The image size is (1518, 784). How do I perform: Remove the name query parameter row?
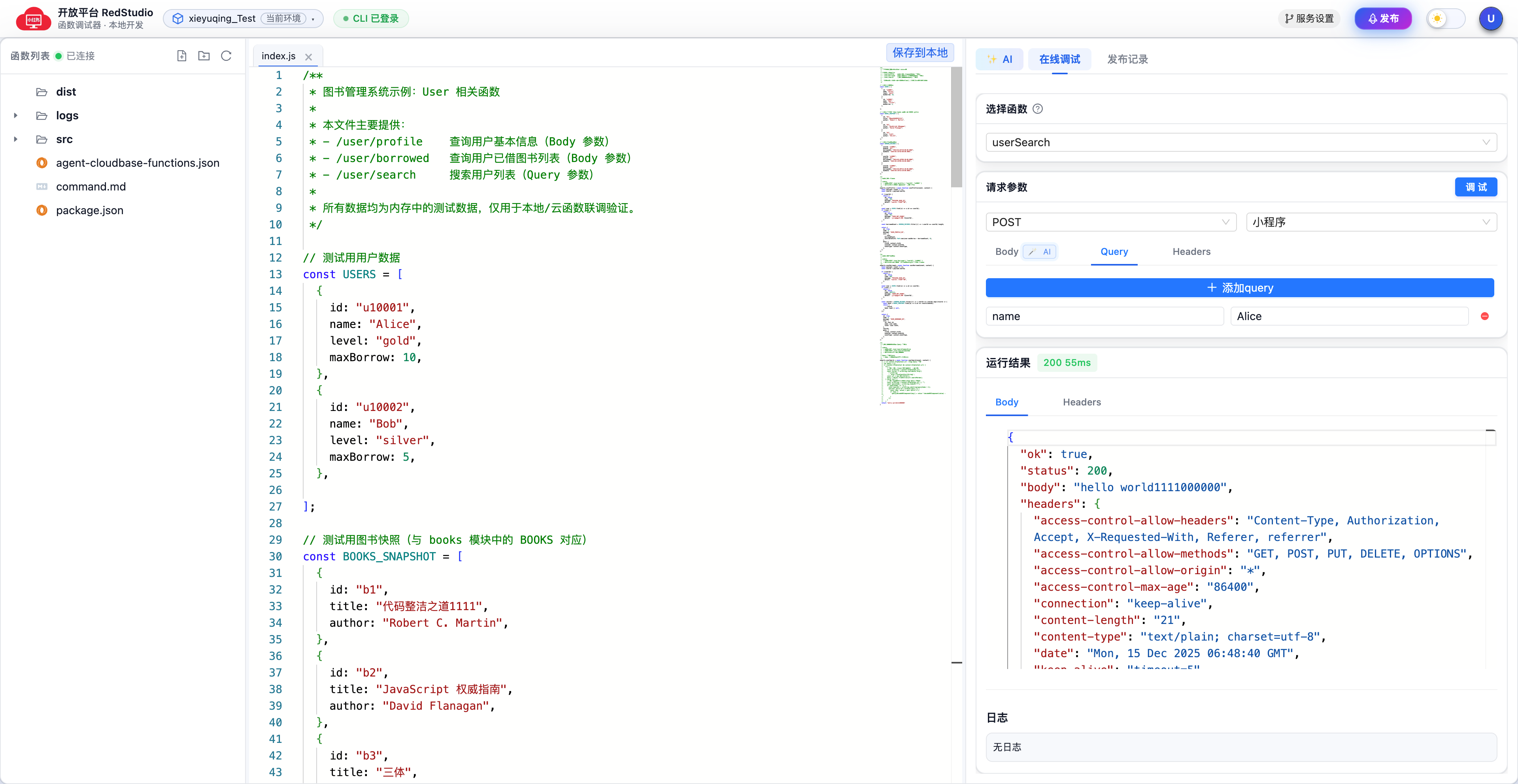(x=1484, y=316)
